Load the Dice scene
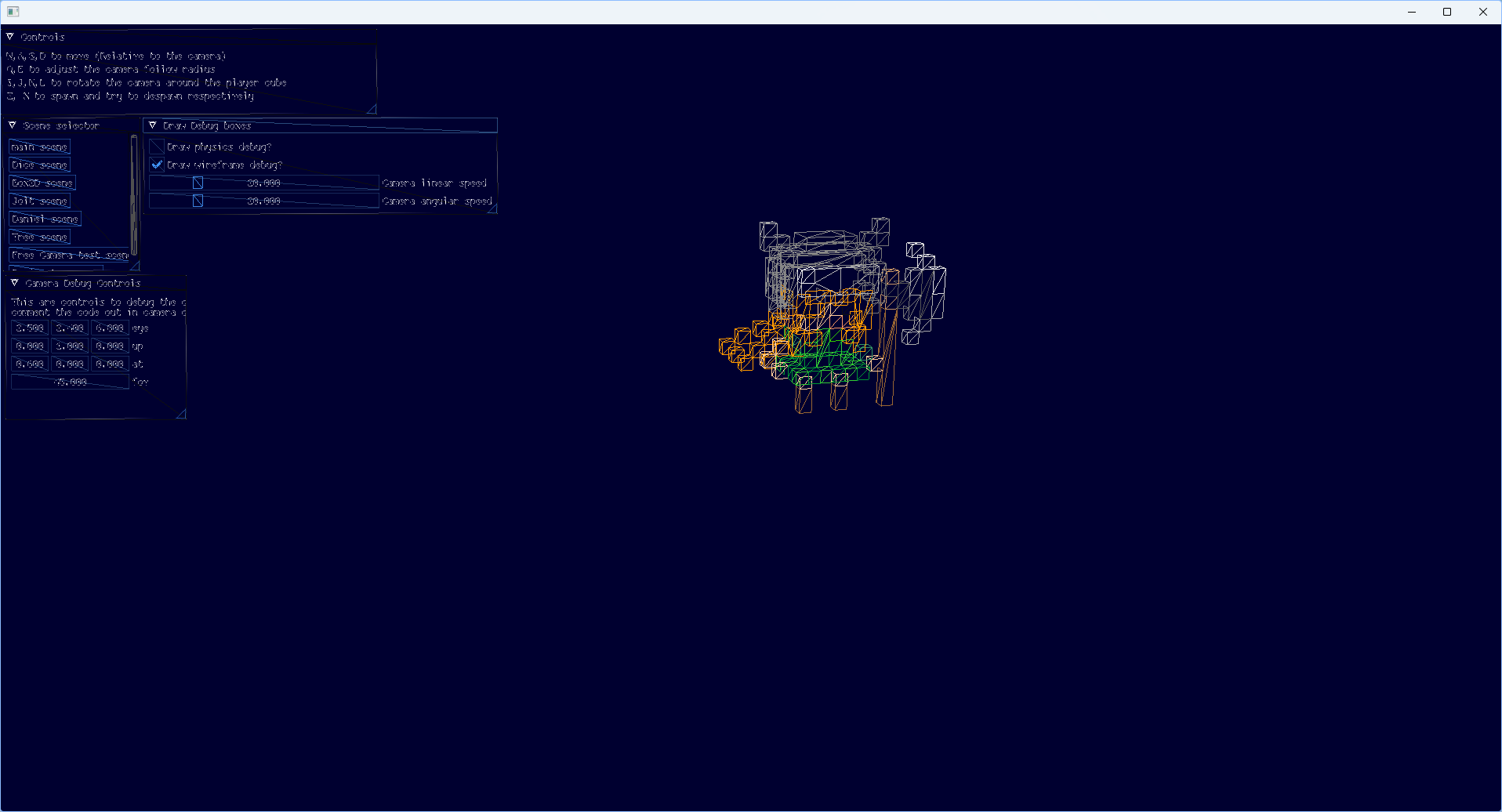Image resolution: width=1502 pixels, height=812 pixels. 40,165
